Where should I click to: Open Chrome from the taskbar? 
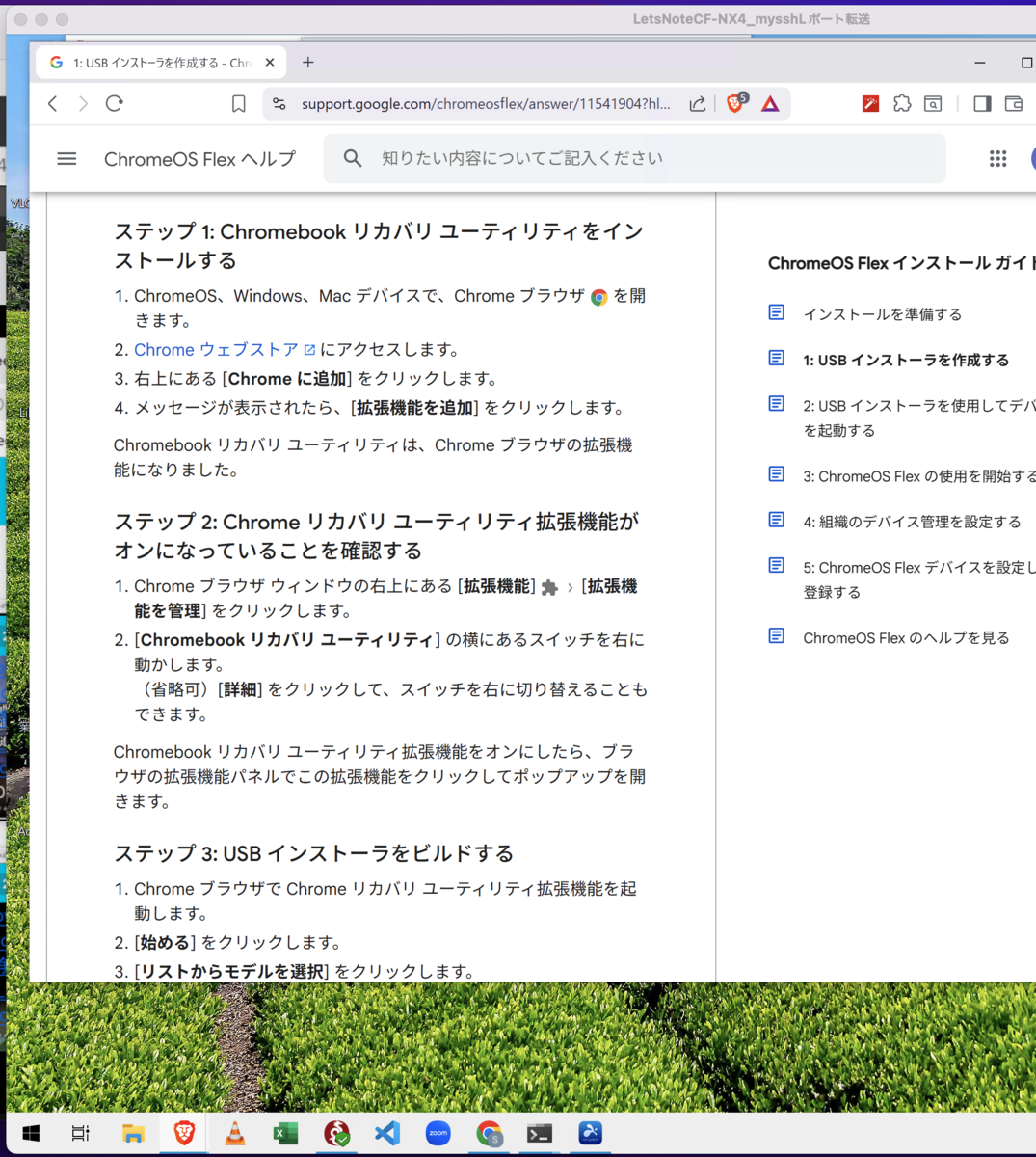click(x=489, y=1133)
